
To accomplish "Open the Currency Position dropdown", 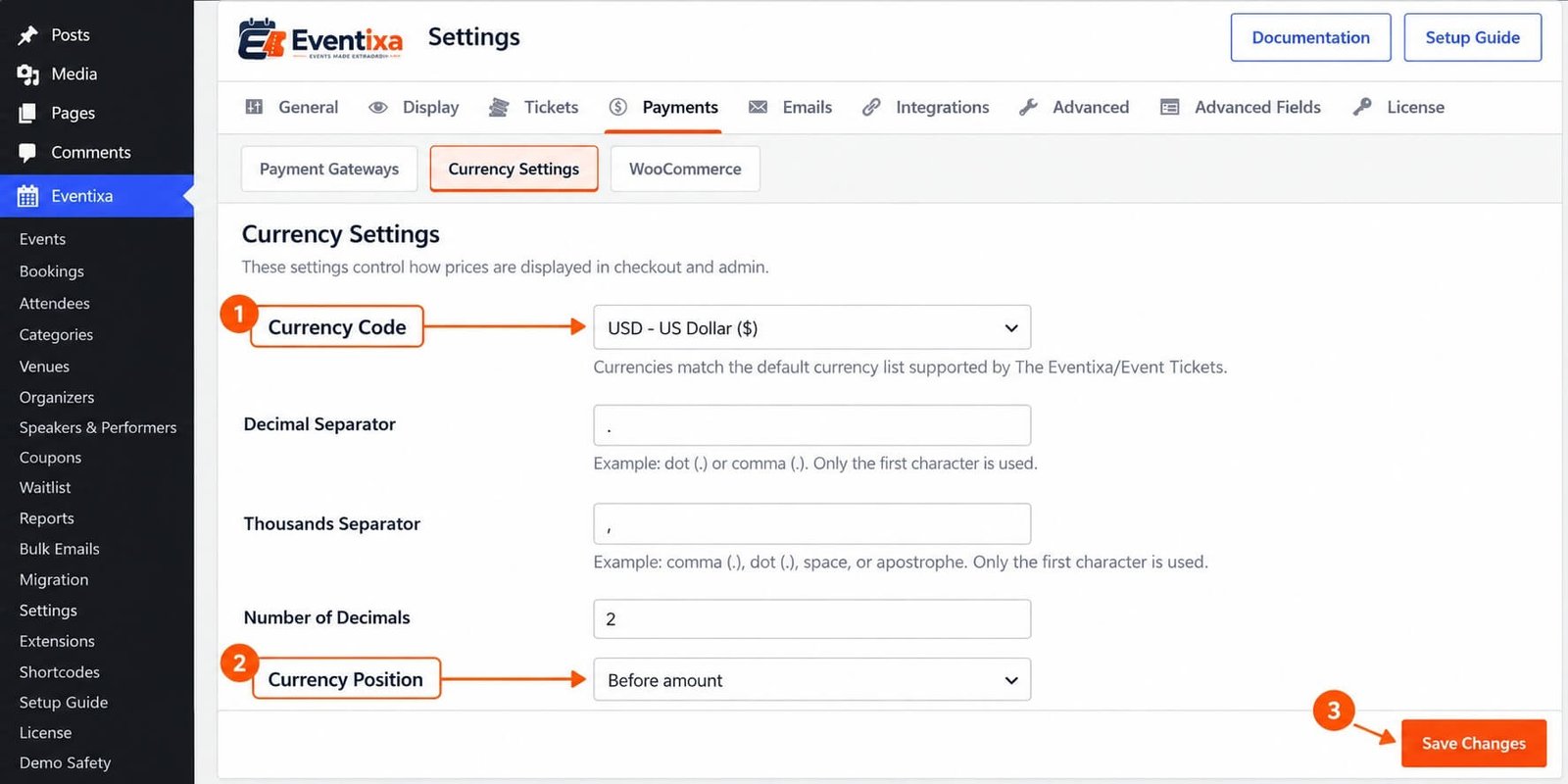I will click(x=811, y=680).
